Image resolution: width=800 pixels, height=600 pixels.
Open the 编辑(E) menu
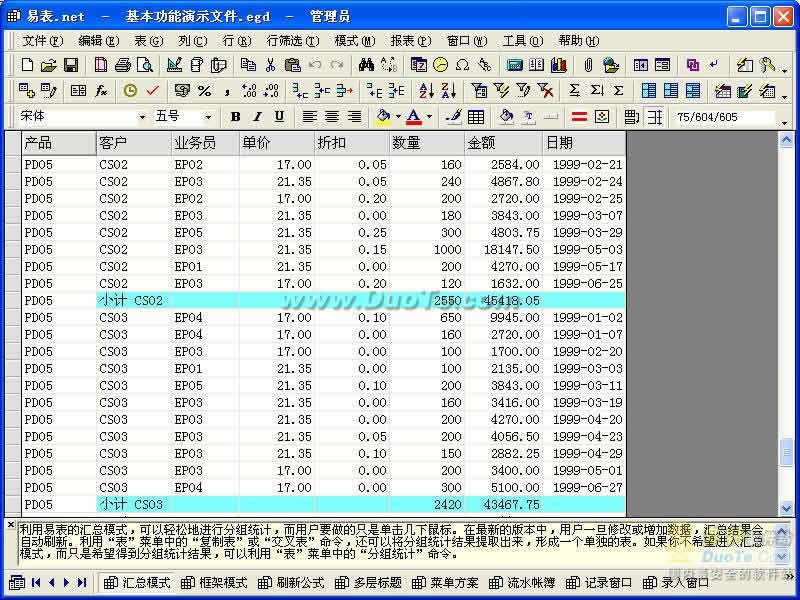[x=98, y=41]
